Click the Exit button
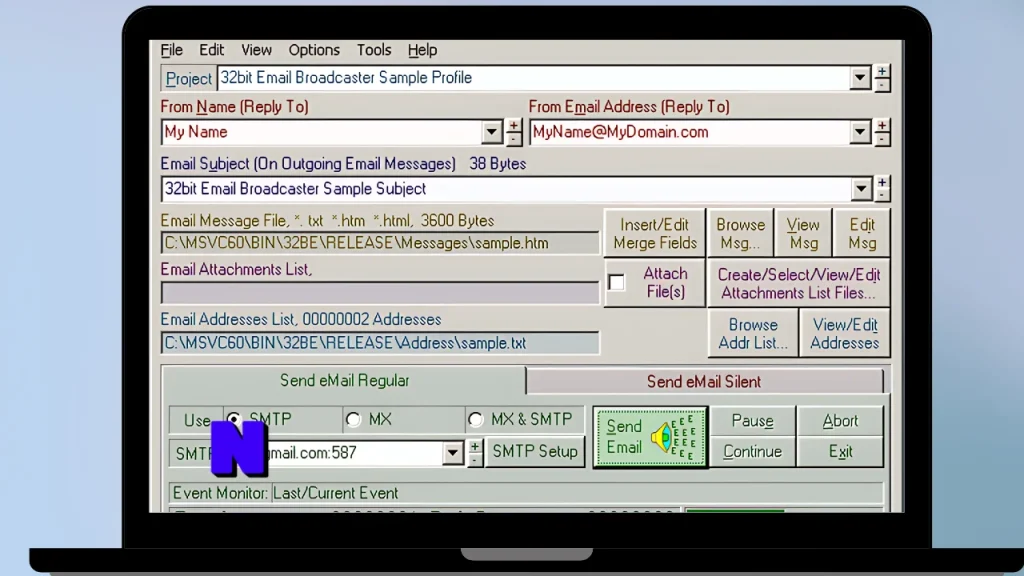The width and height of the screenshot is (1024, 576). (x=840, y=452)
